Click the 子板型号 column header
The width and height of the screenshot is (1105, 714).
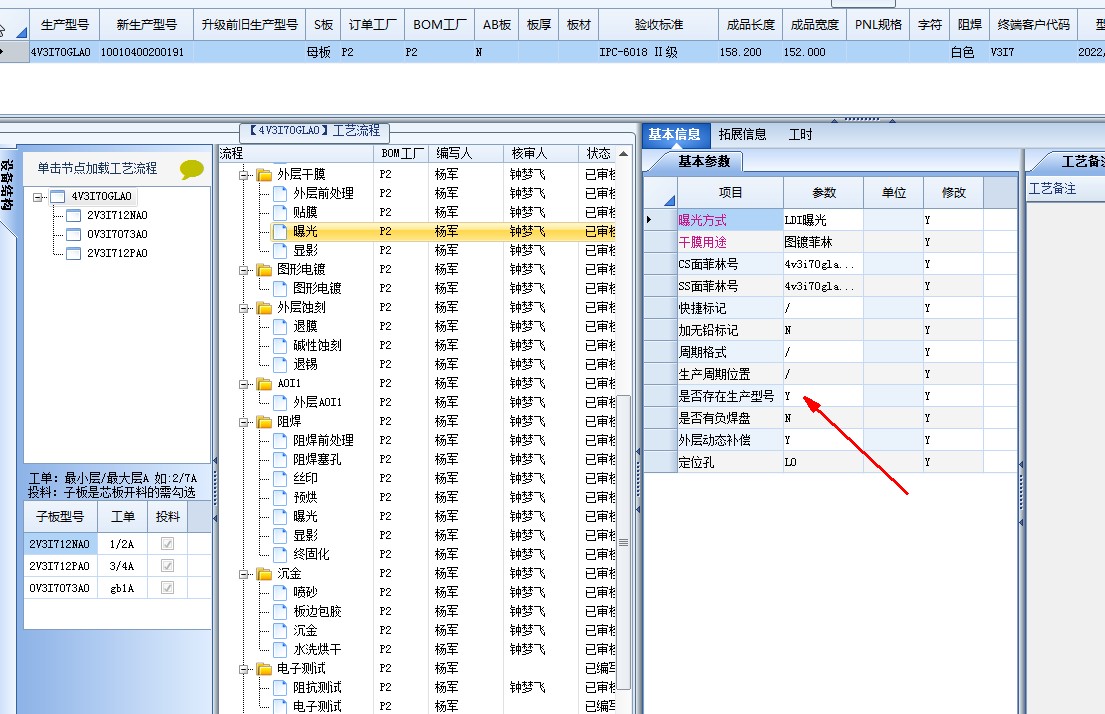(x=60, y=517)
